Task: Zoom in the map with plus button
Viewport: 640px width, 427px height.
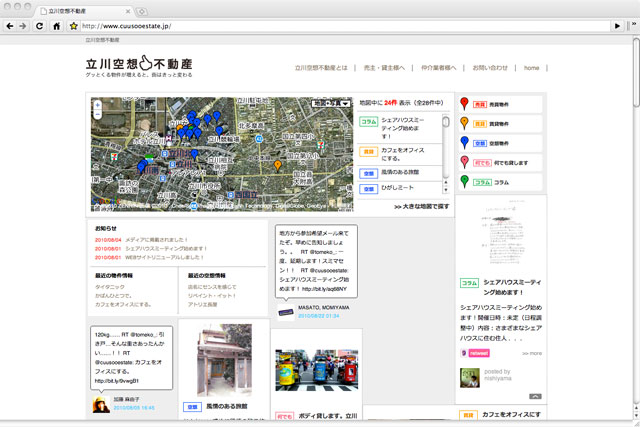Action: [x=98, y=105]
